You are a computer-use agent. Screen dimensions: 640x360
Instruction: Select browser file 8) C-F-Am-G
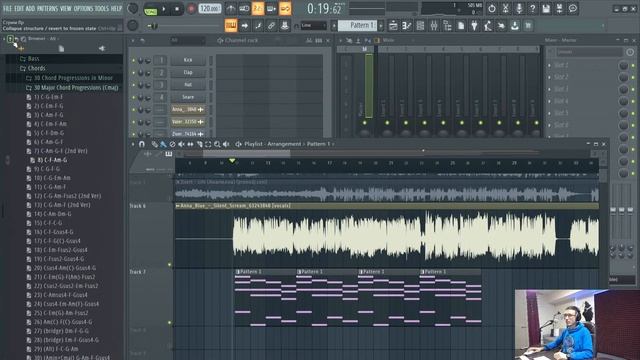[x=52, y=160]
